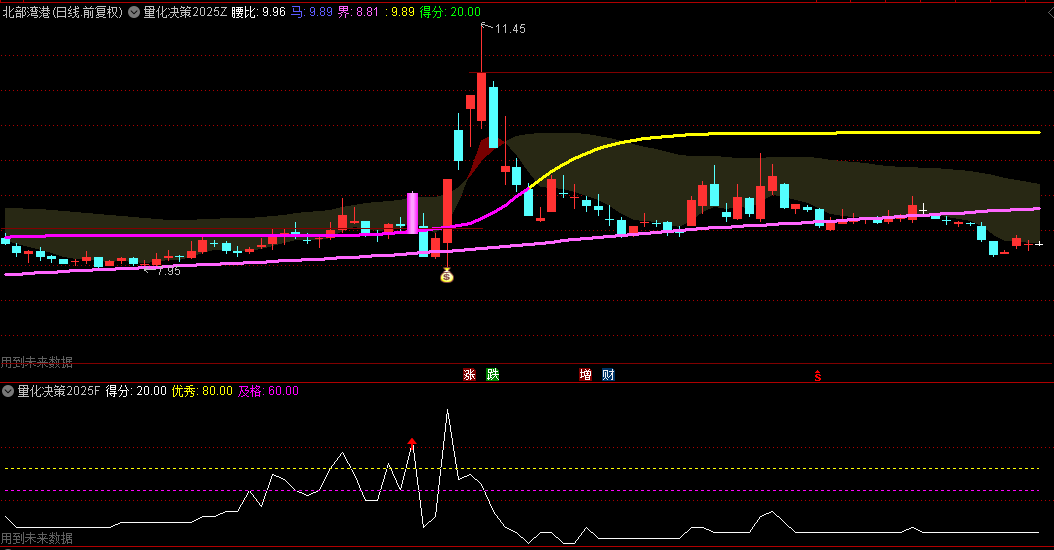Image resolution: width=1054 pixels, height=550 pixels.
Task: Click the red S marker icon
Action: tap(817, 376)
